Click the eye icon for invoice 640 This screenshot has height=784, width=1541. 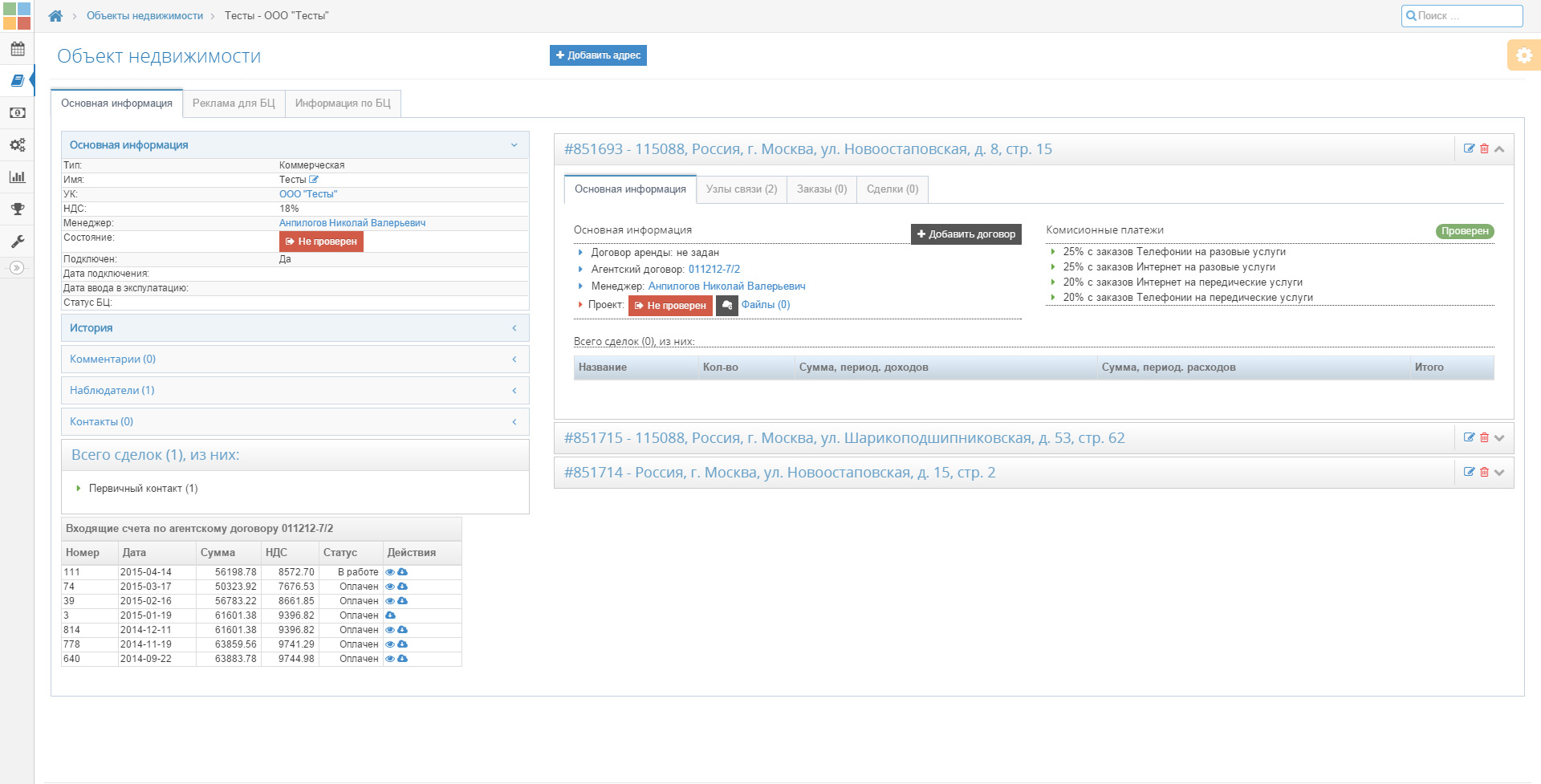[390, 659]
